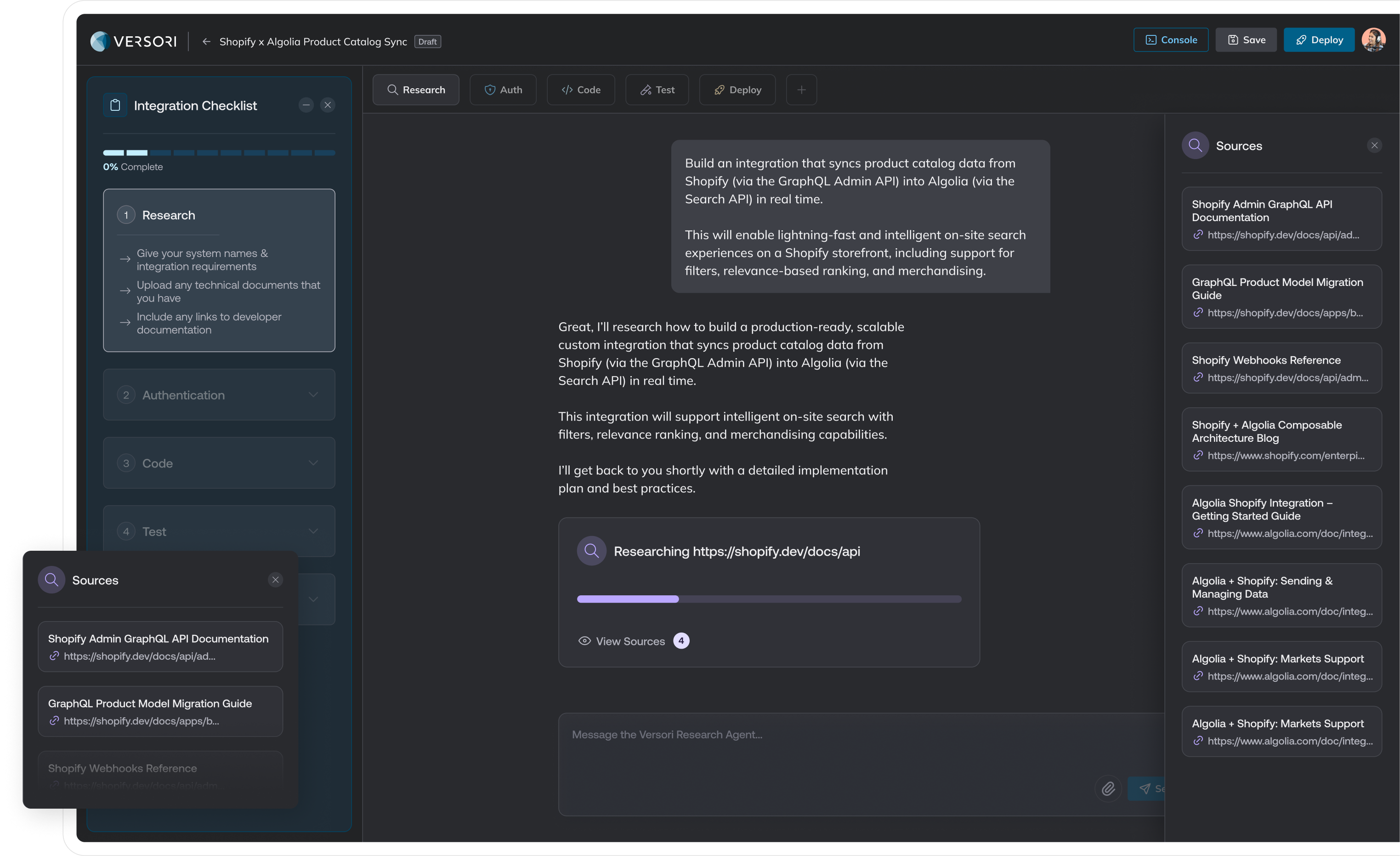The image size is (1400, 856).
Task: Open Shopify Webhooks Reference in right panel
Action: click(1281, 368)
